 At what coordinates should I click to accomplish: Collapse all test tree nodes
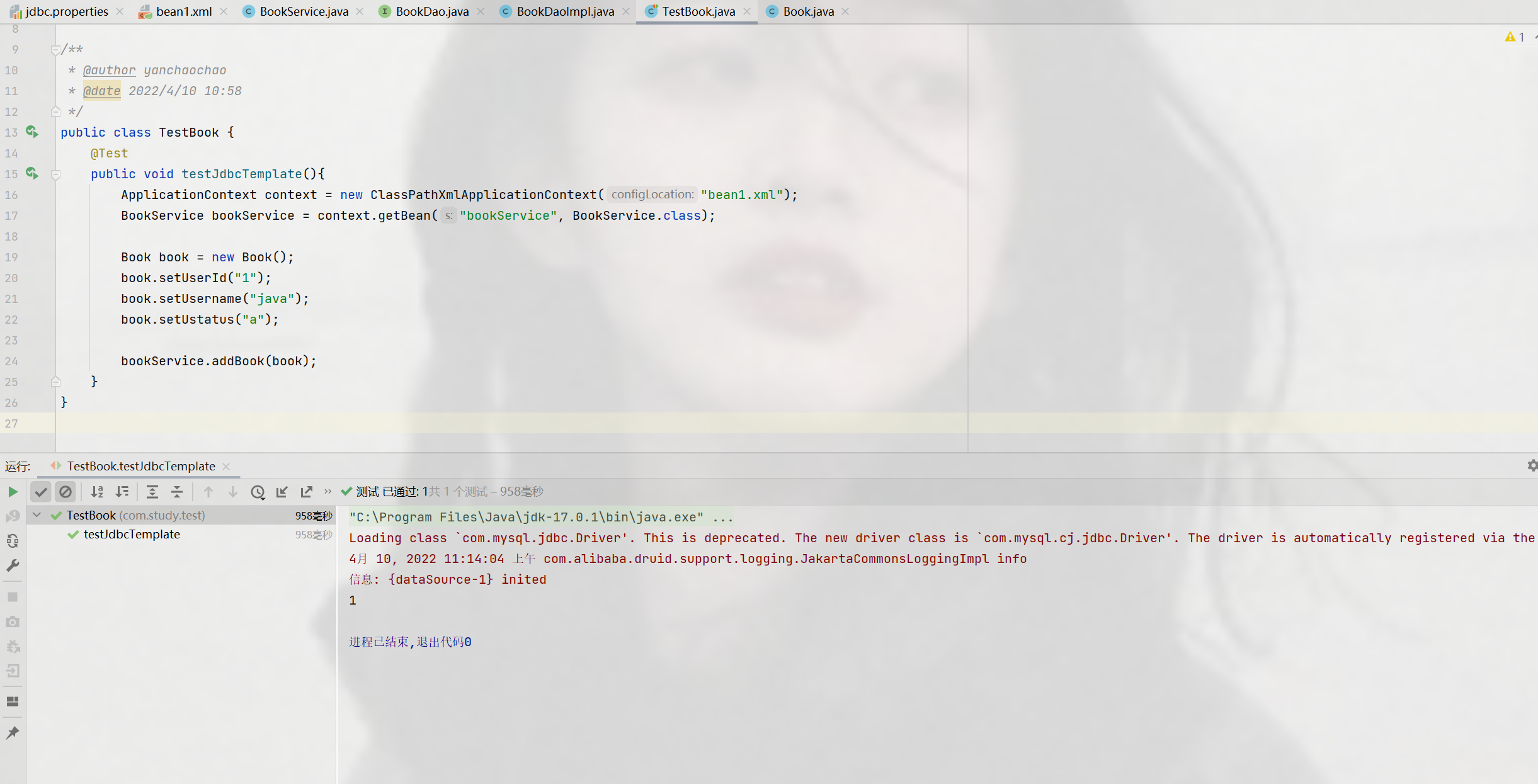click(x=177, y=492)
